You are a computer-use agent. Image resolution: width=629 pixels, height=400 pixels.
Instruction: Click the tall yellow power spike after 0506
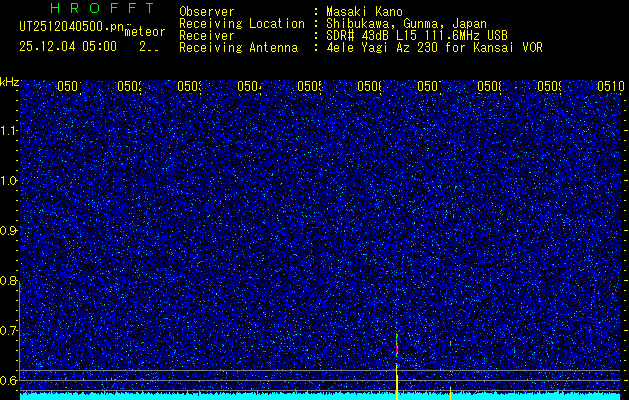click(x=397, y=382)
